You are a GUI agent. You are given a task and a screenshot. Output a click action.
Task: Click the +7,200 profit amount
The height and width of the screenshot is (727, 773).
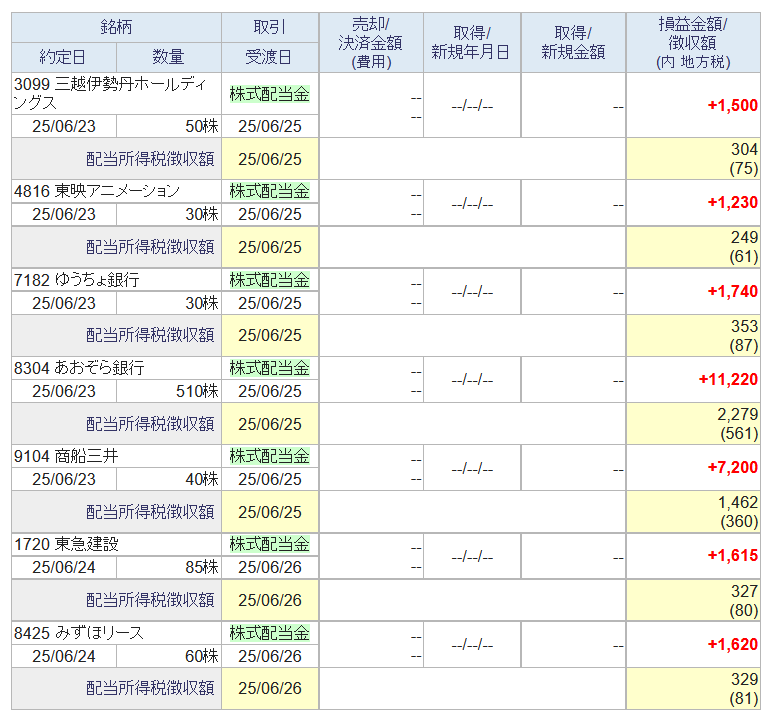pyautogui.click(x=733, y=468)
